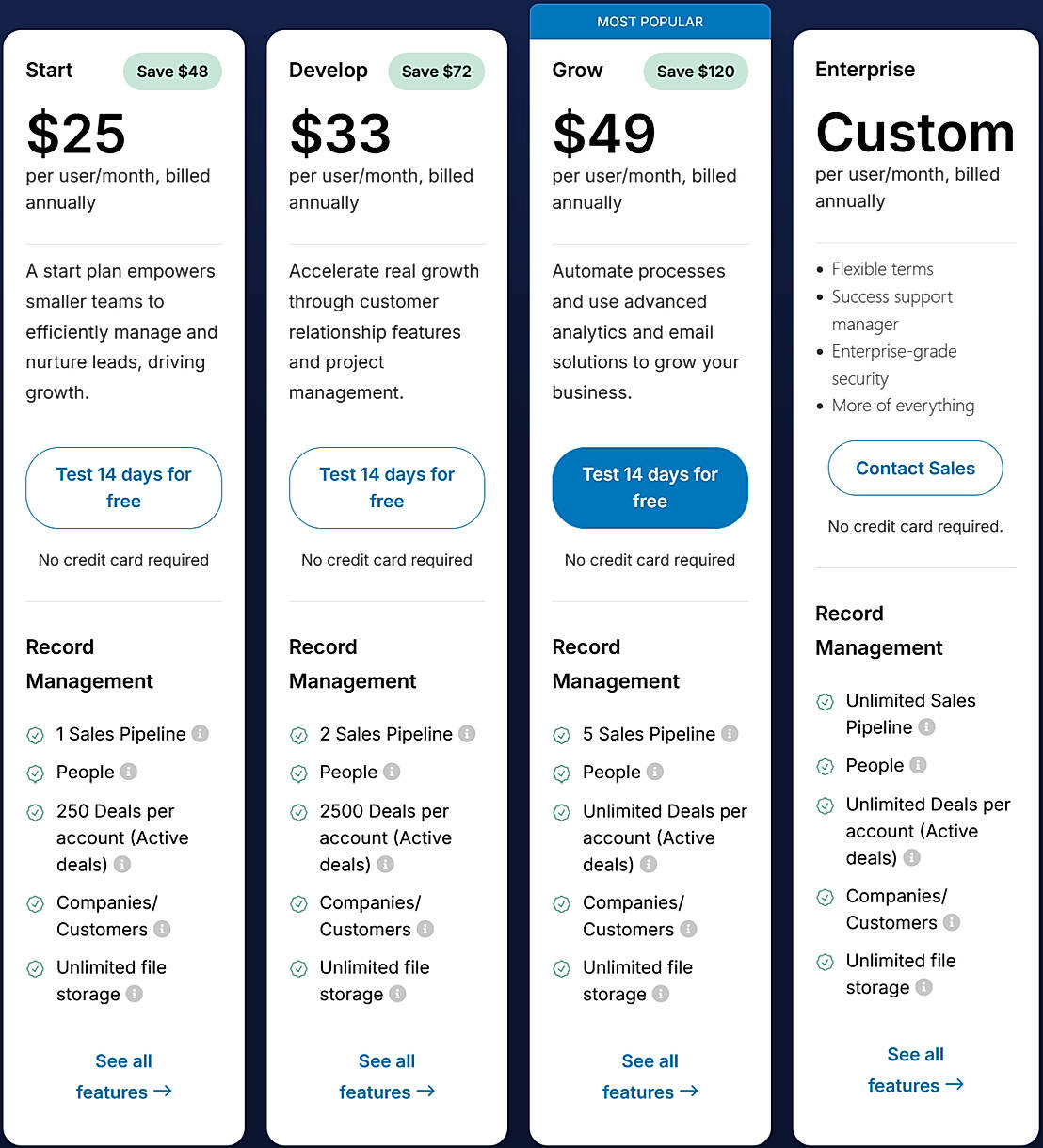Viewport: 1043px width, 1148px height.
Task: Start the Develop plan 14-day free trial
Action: tap(387, 487)
